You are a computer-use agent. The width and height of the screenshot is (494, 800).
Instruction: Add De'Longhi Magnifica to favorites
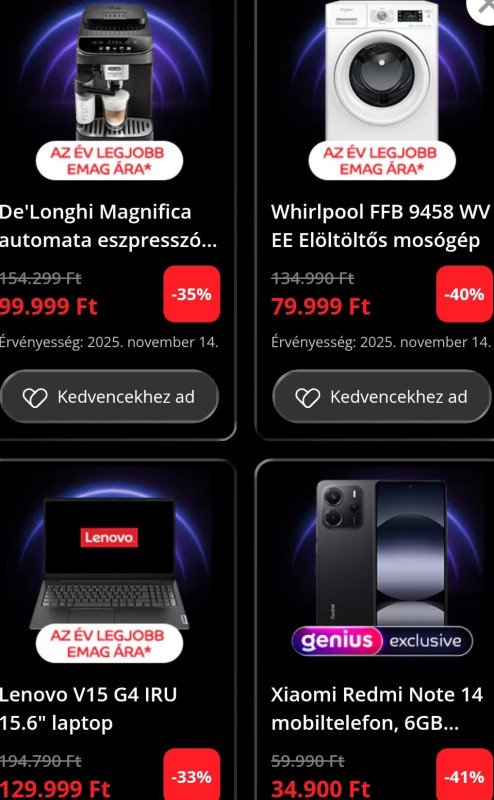pyautogui.click(x=109, y=397)
